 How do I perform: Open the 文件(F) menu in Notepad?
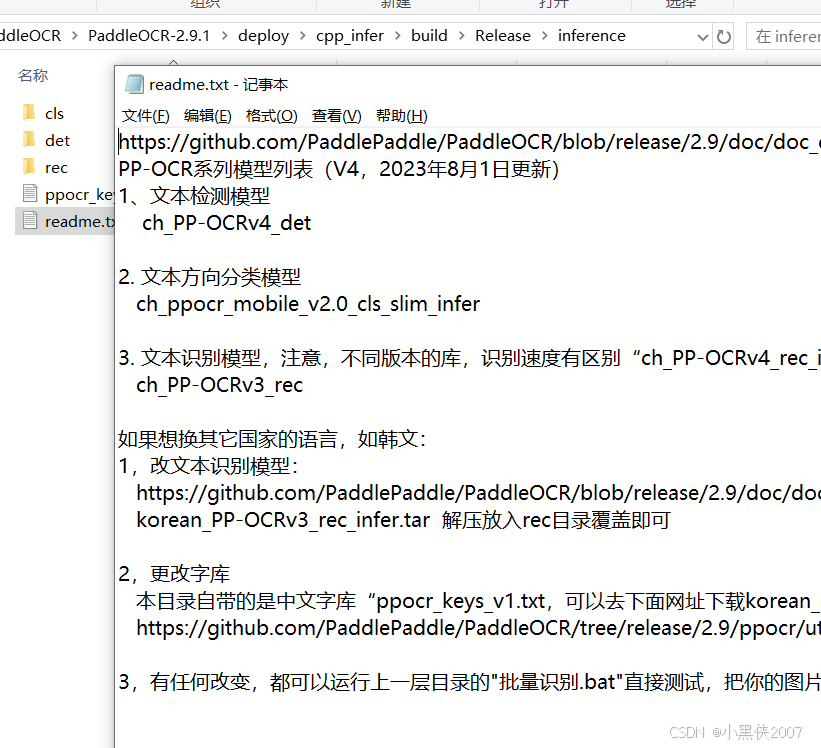145,115
